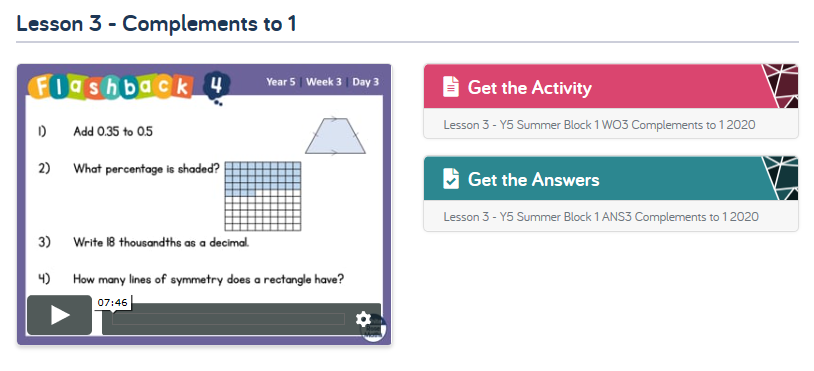Open the Get the Activity banner

click(x=610, y=86)
